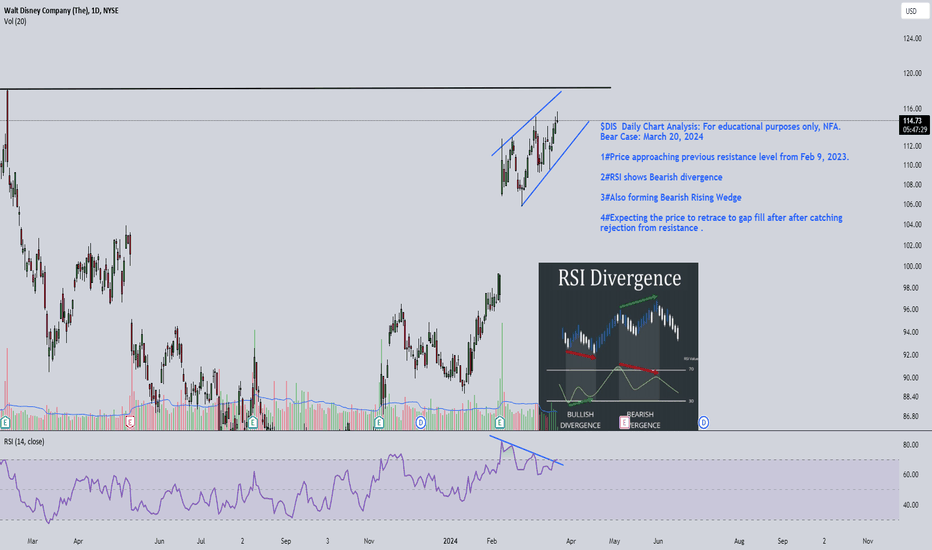Click the 2024 label on the time axis
Viewport: 932px width, 550px height.
(451, 541)
